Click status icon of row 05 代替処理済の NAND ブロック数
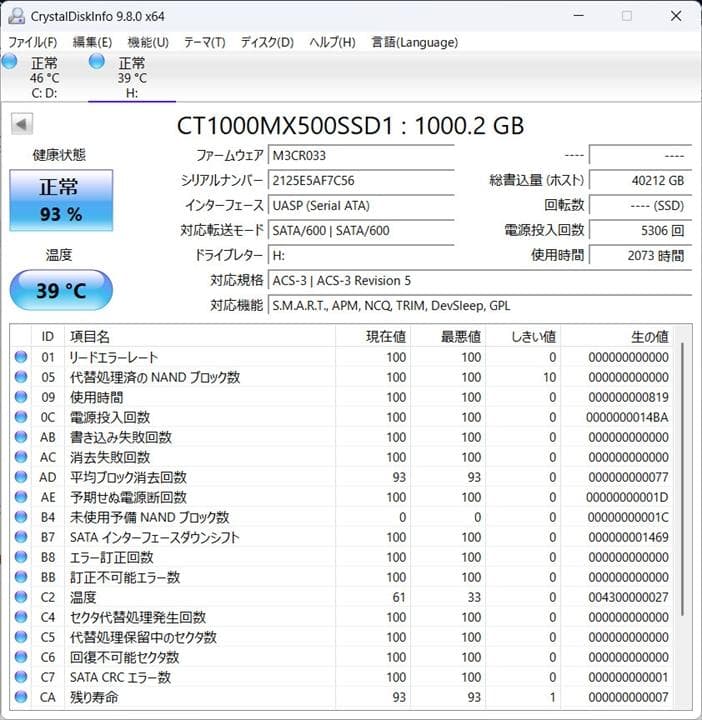 point(21,377)
